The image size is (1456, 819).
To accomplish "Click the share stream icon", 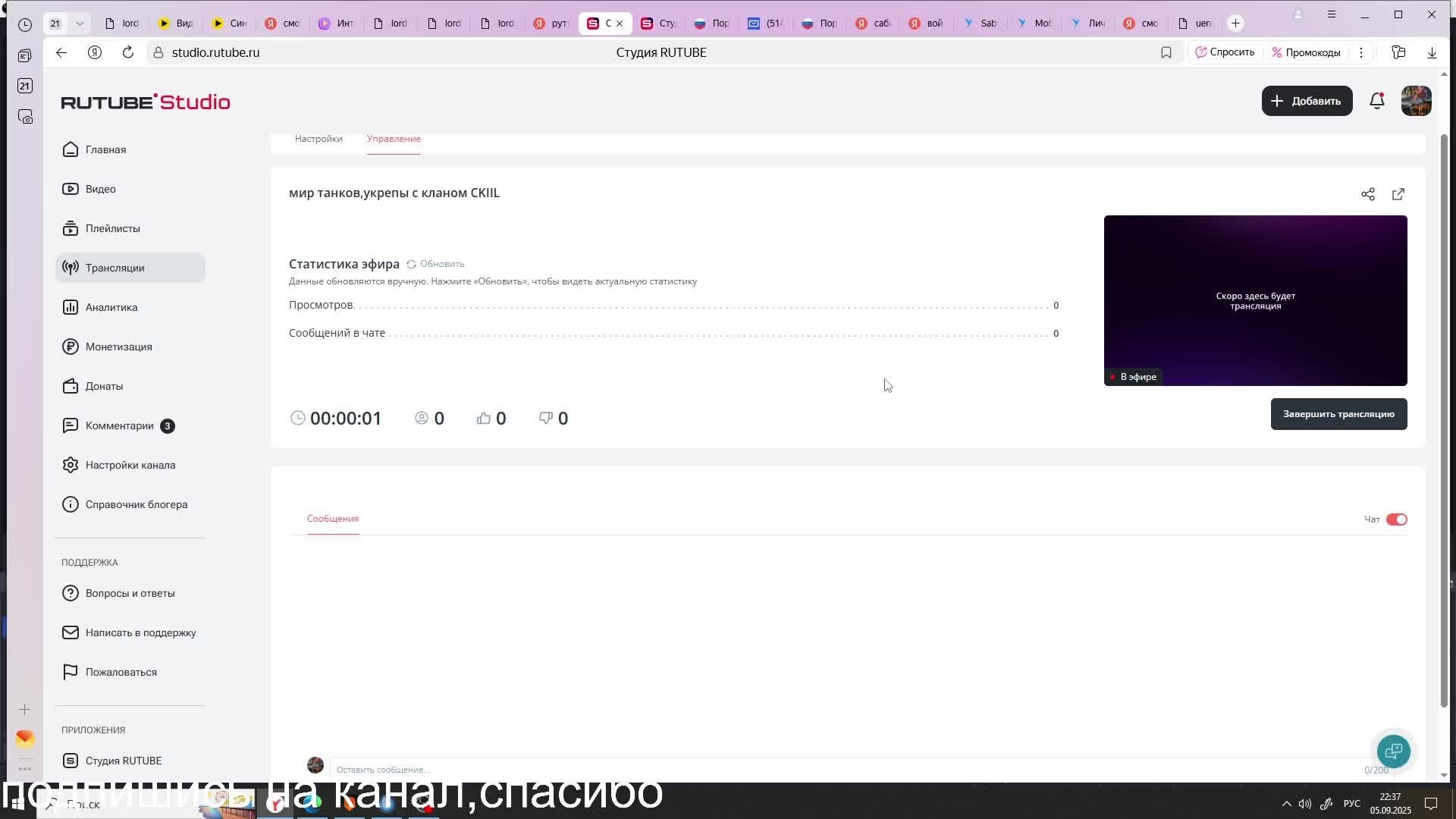I will click(1367, 194).
